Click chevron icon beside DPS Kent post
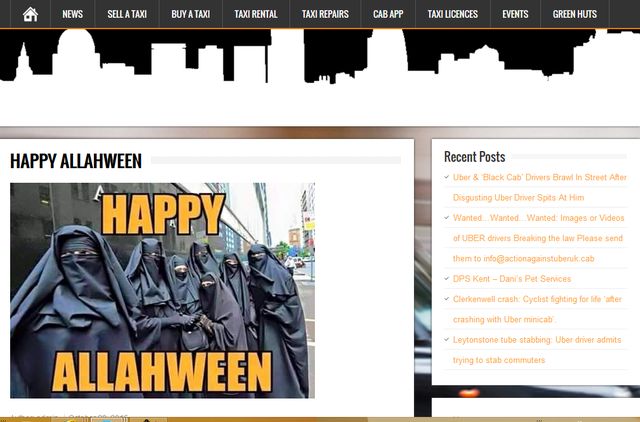 [447, 279]
